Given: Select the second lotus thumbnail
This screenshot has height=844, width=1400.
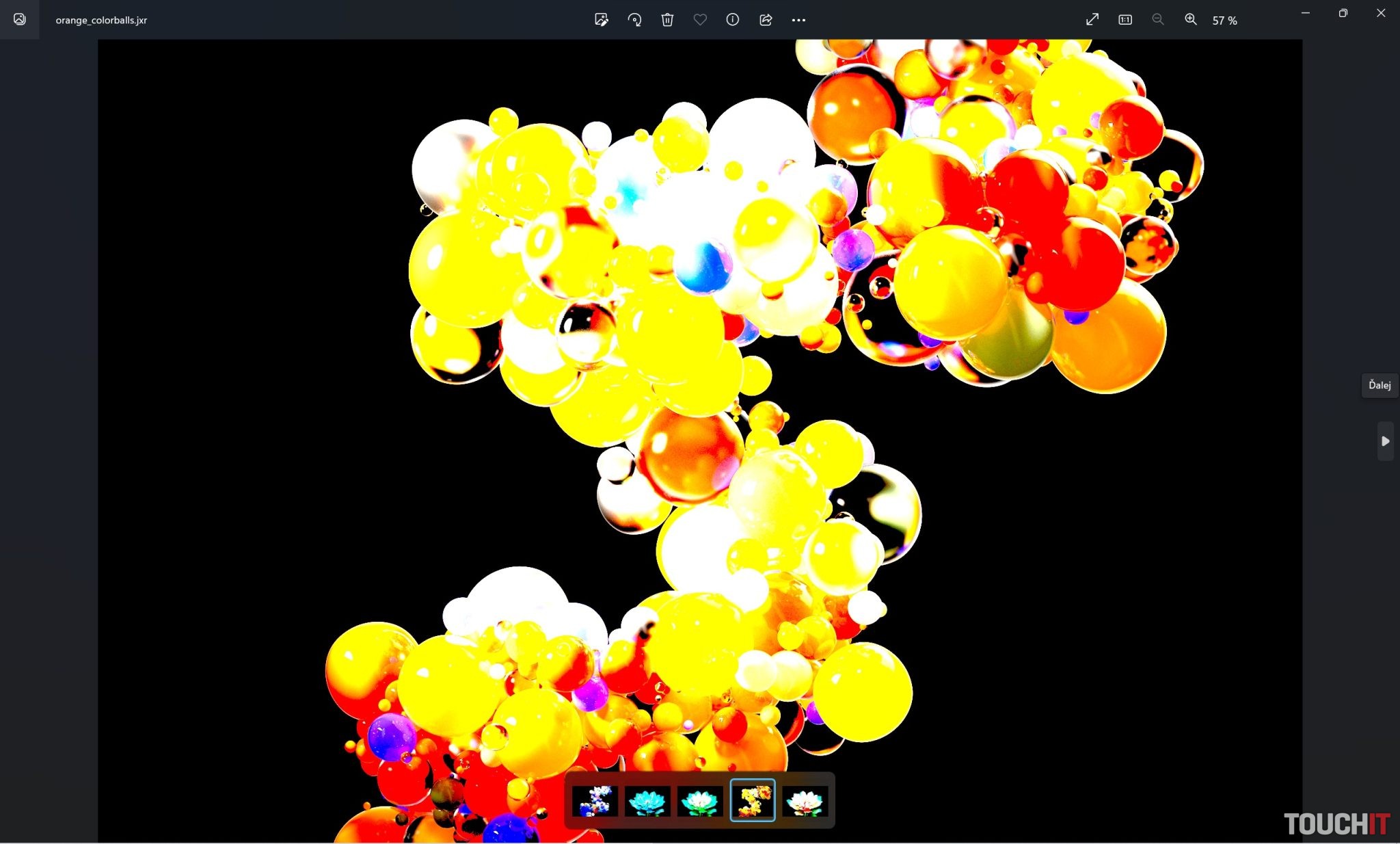Looking at the screenshot, I should [x=647, y=800].
